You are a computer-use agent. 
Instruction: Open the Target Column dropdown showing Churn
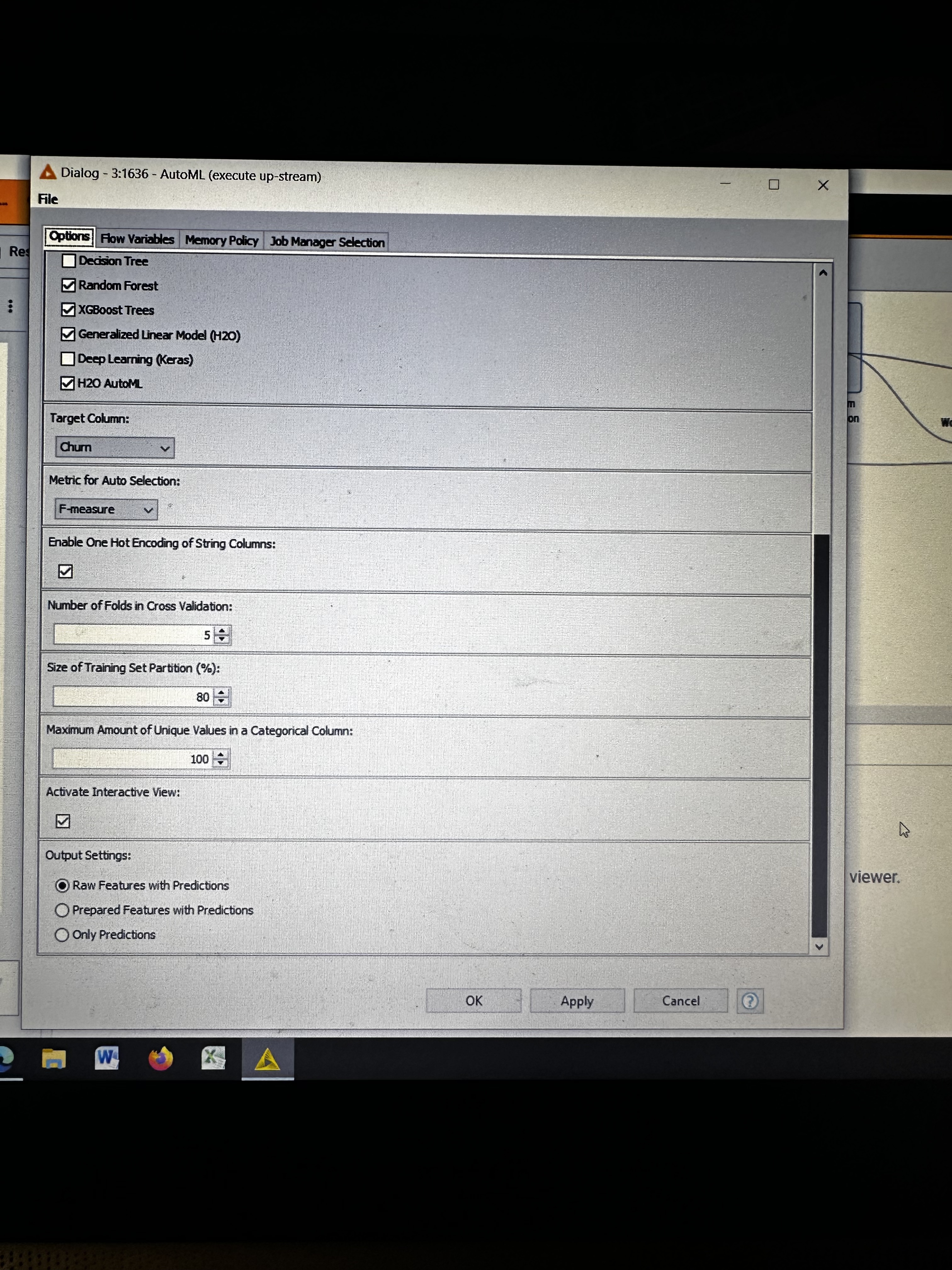115,447
